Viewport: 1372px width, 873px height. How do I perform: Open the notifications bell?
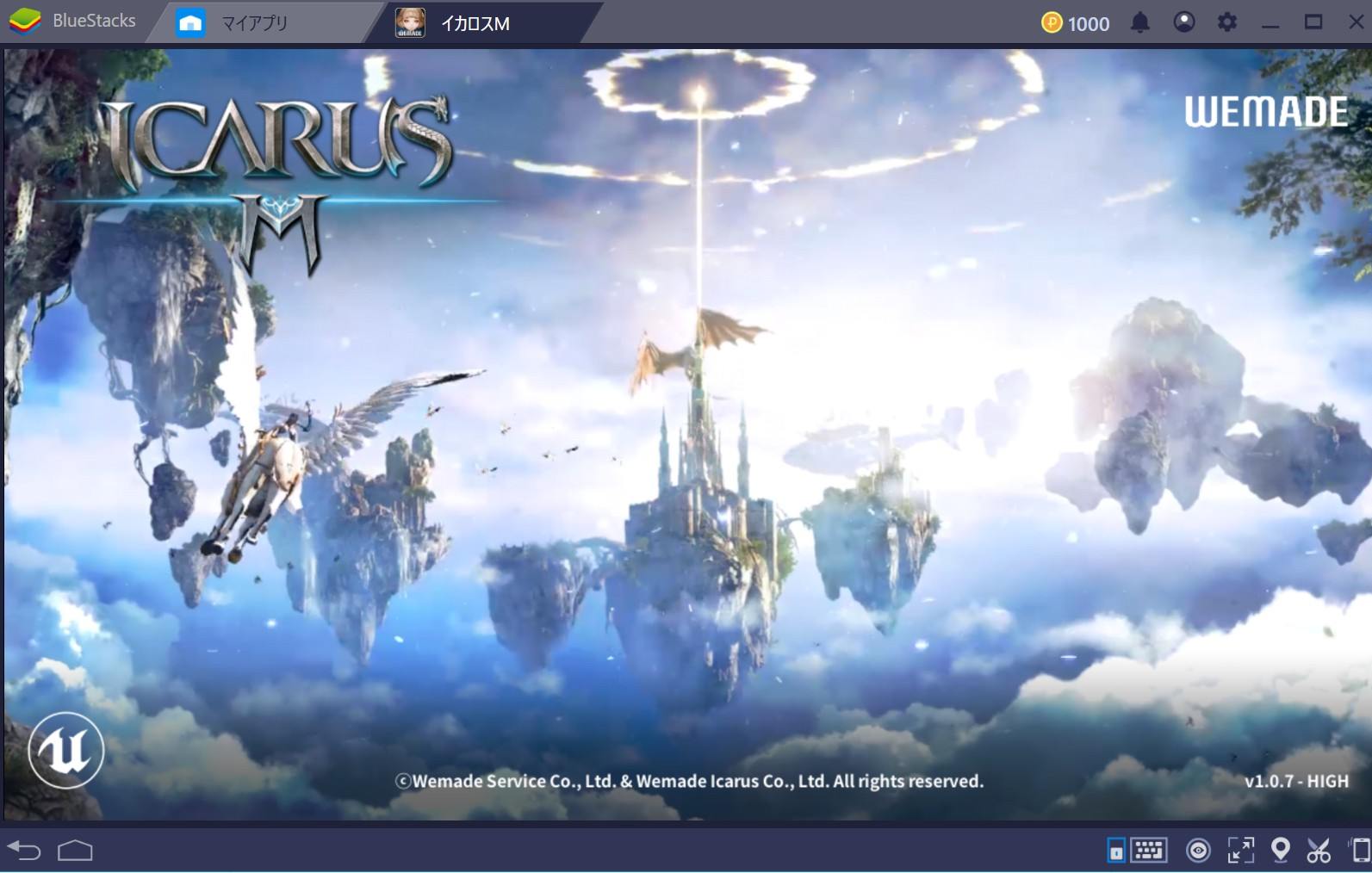pyautogui.click(x=1139, y=22)
